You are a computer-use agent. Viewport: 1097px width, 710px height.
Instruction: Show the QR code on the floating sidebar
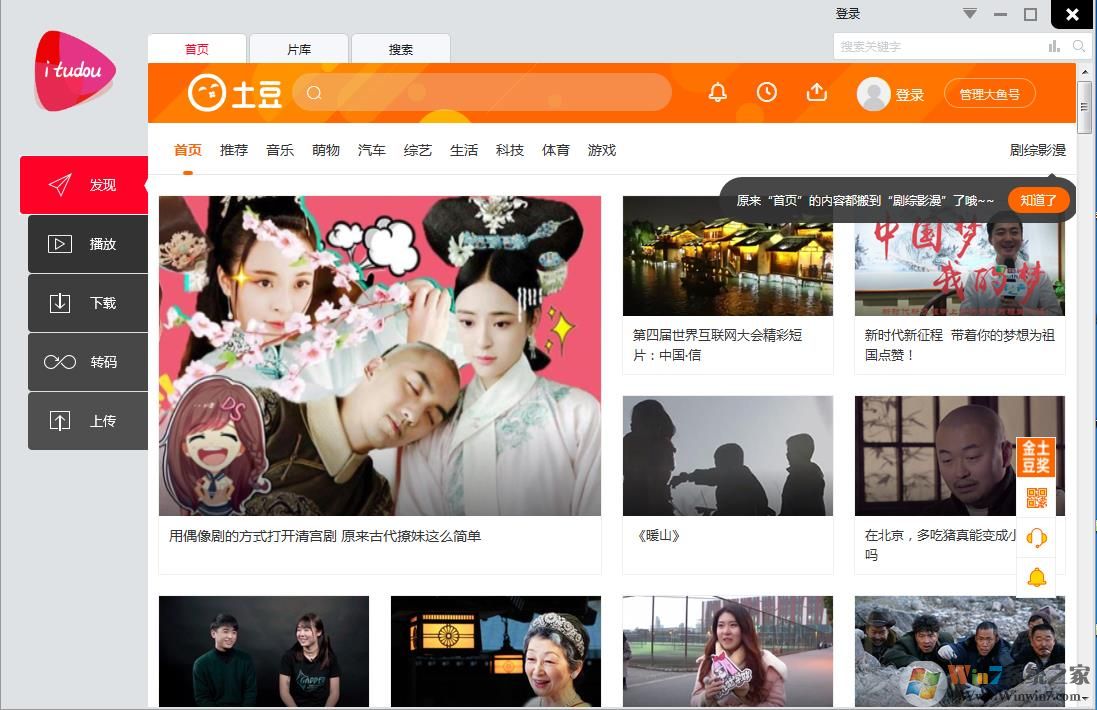pos(1037,497)
